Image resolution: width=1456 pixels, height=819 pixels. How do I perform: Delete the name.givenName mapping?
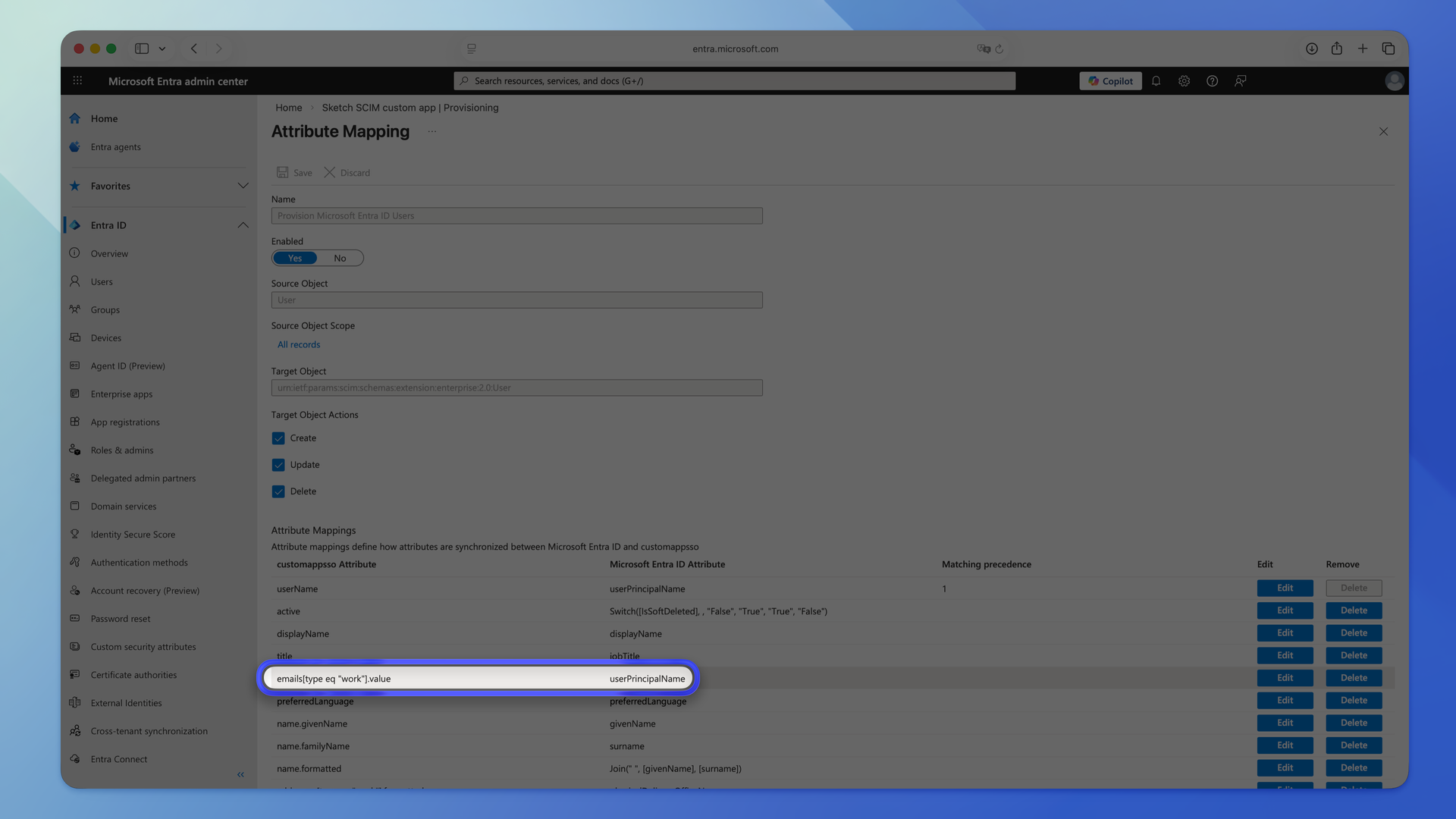[1354, 723]
